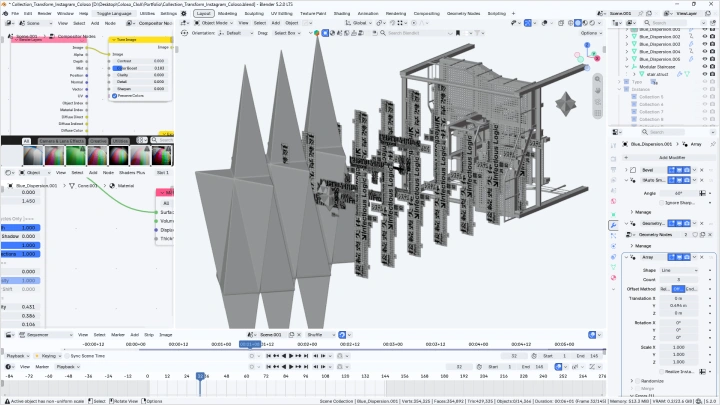Enable the Realize Instances checkbox
Viewport: 720px width, 405px height.
point(662,371)
